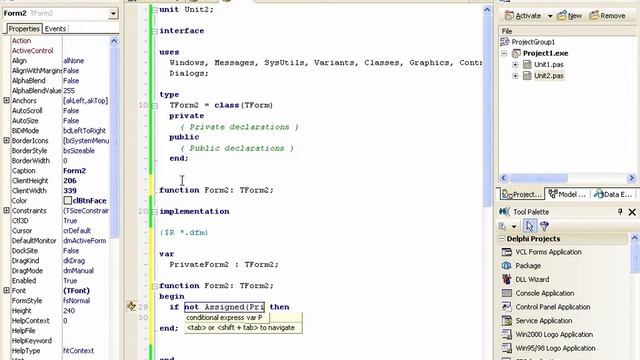Select Unit1.pas file in project tree
640x360 pixels.
coord(549,64)
